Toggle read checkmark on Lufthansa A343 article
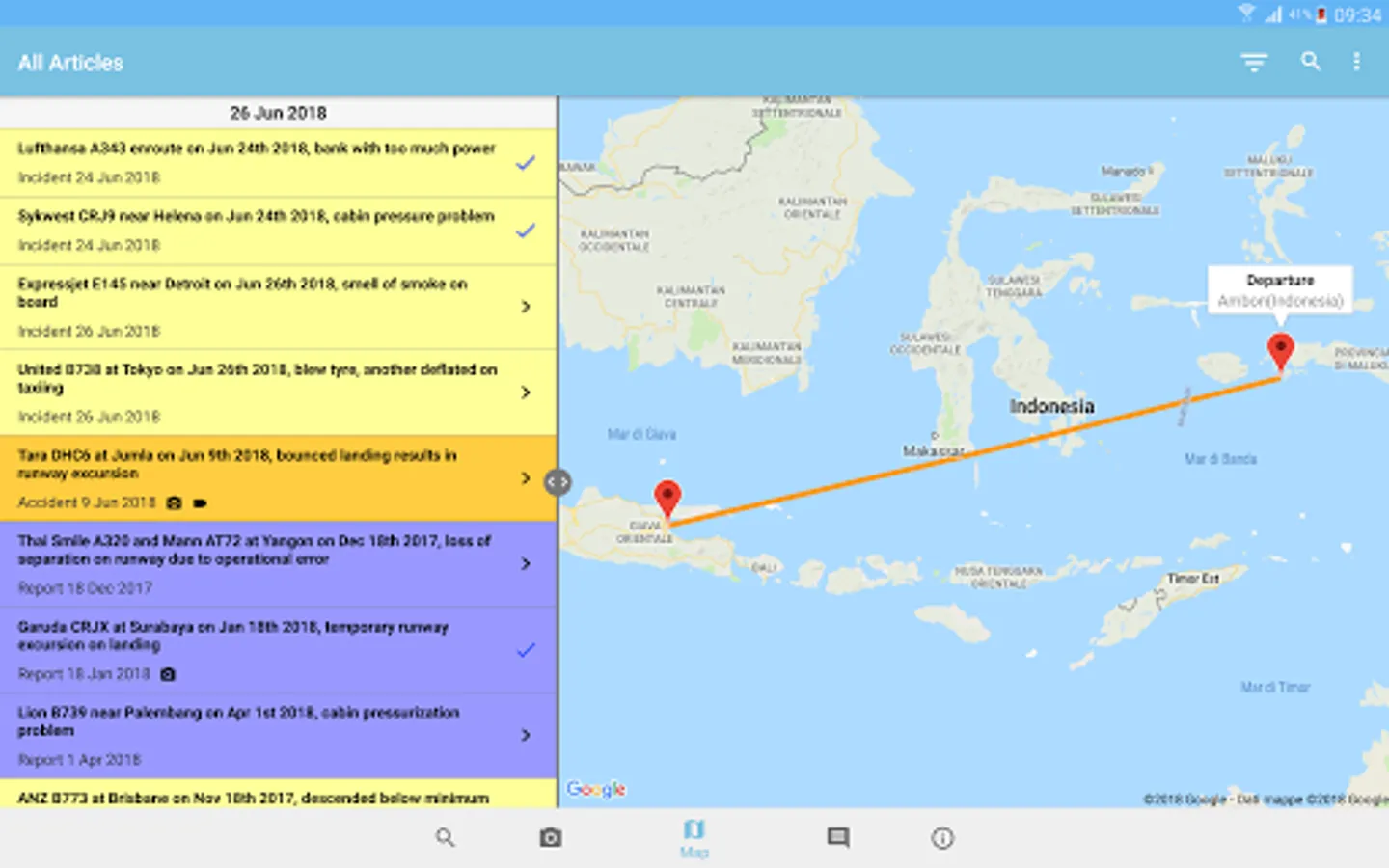This screenshot has width=1389, height=868. click(x=526, y=163)
